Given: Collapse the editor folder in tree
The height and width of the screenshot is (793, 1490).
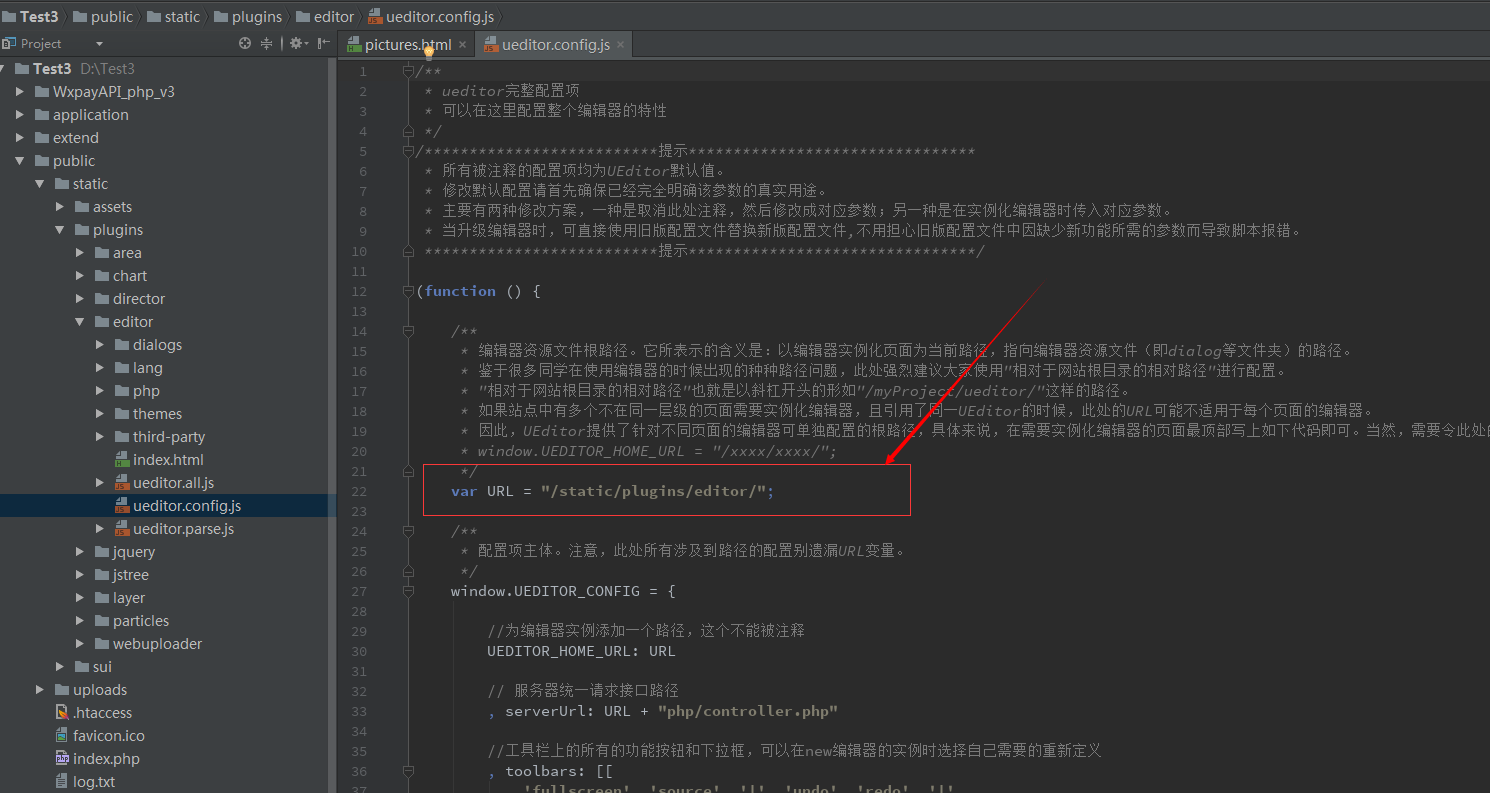Looking at the screenshot, I should pyautogui.click(x=80, y=321).
